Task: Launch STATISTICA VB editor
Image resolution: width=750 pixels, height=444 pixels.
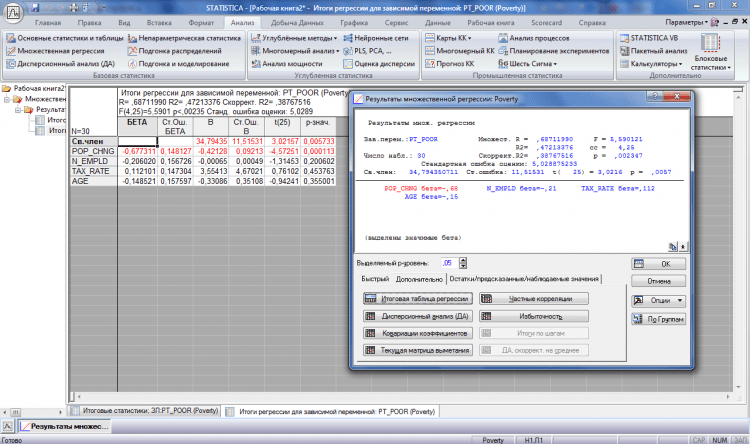Action: click(649, 38)
